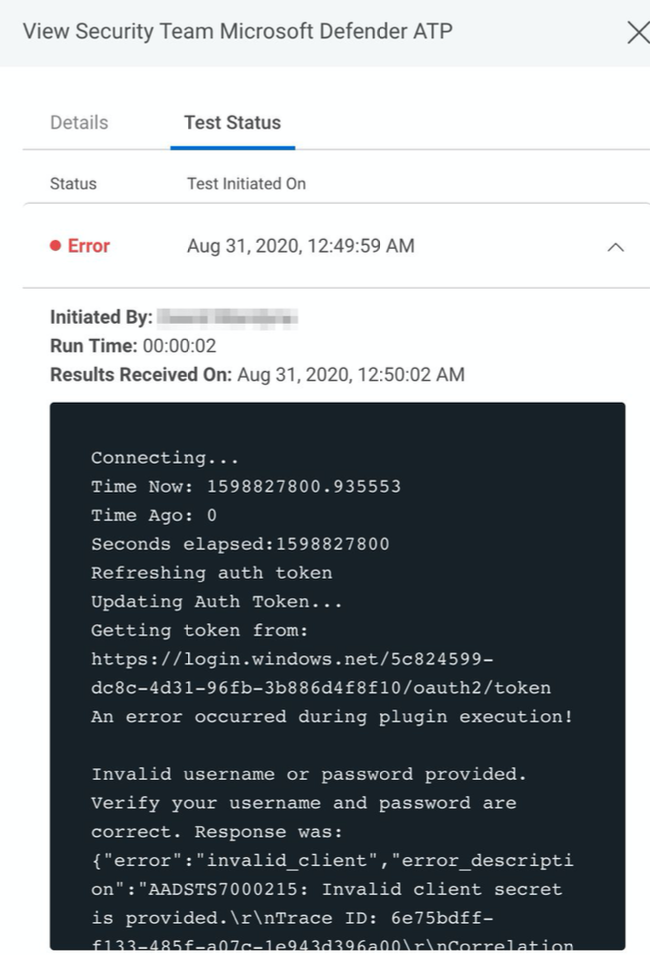Click the 'An error occurred during plugin execution' line
Viewport: 650px width, 955px height.
click(x=332, y=716)
